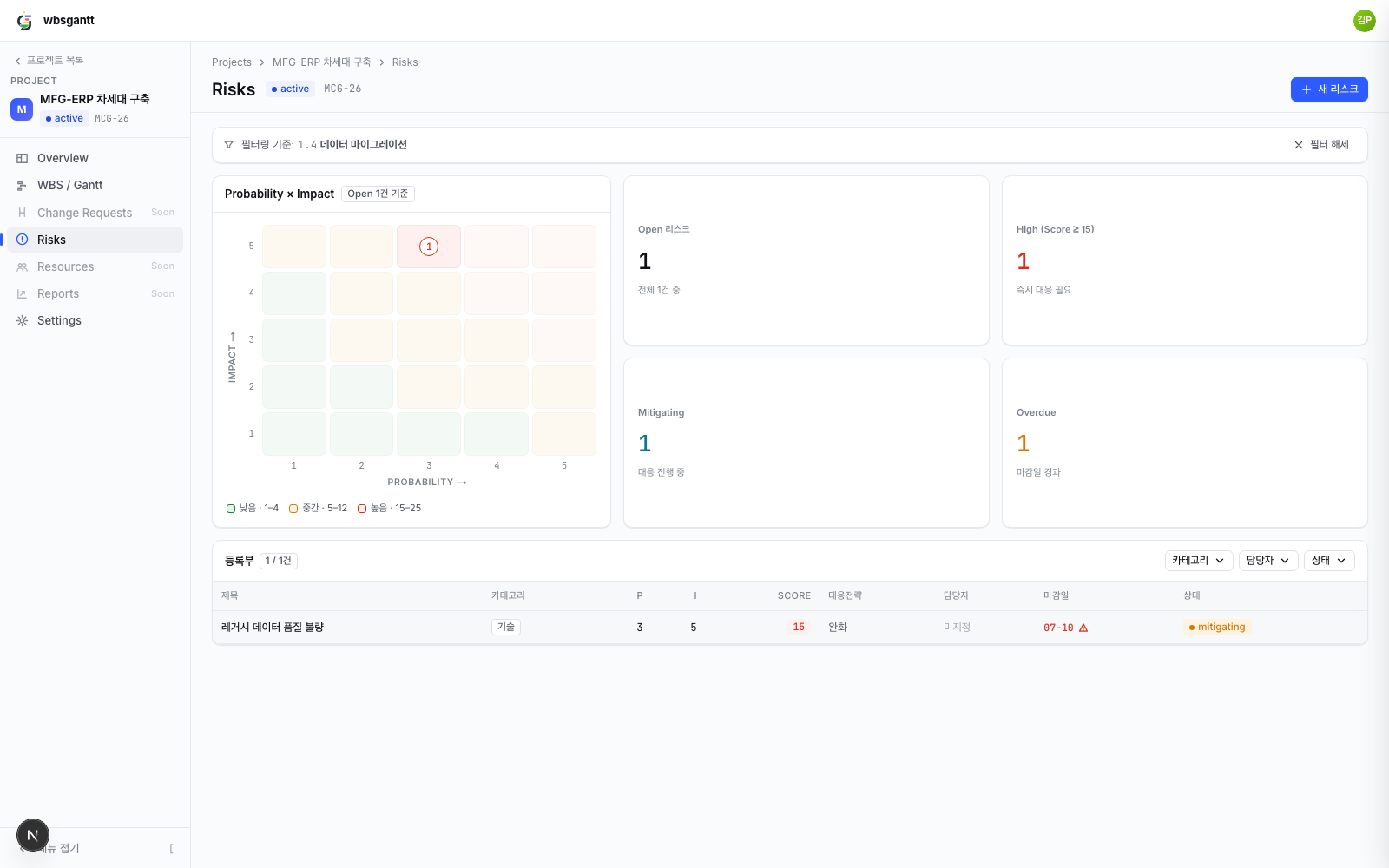The height and width of the screenshot is (868, 1389).
Task: Open the 레거시 데이터 품질 불량 row
Action: point(790,627)
